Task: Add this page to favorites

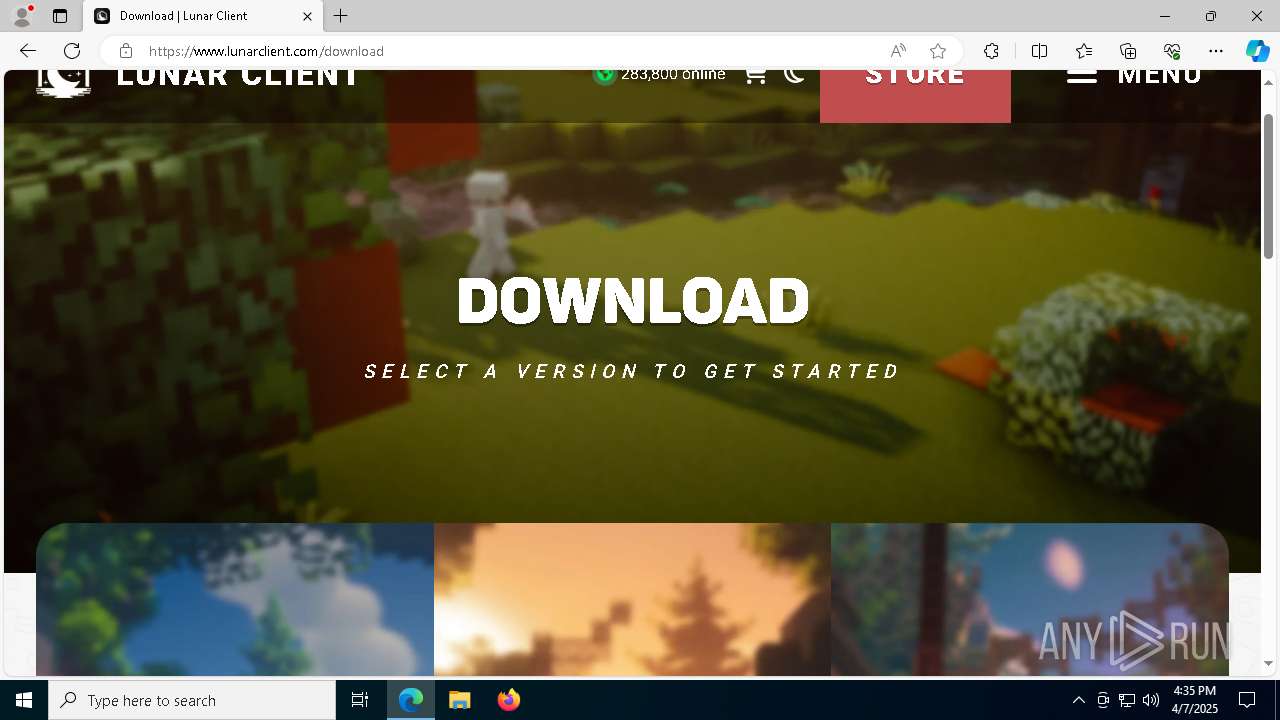Action: [x=937, y=51]
